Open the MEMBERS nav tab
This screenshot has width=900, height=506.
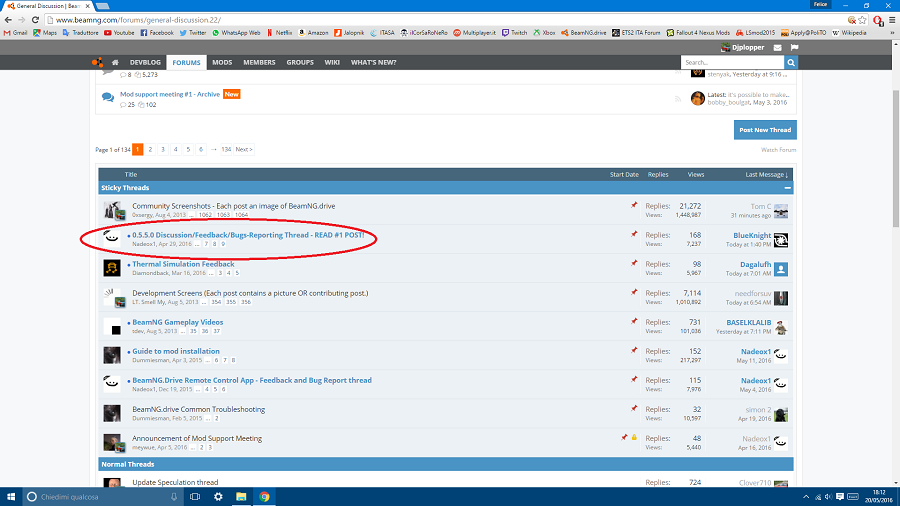pyautogui.click(x=259, y=63)
